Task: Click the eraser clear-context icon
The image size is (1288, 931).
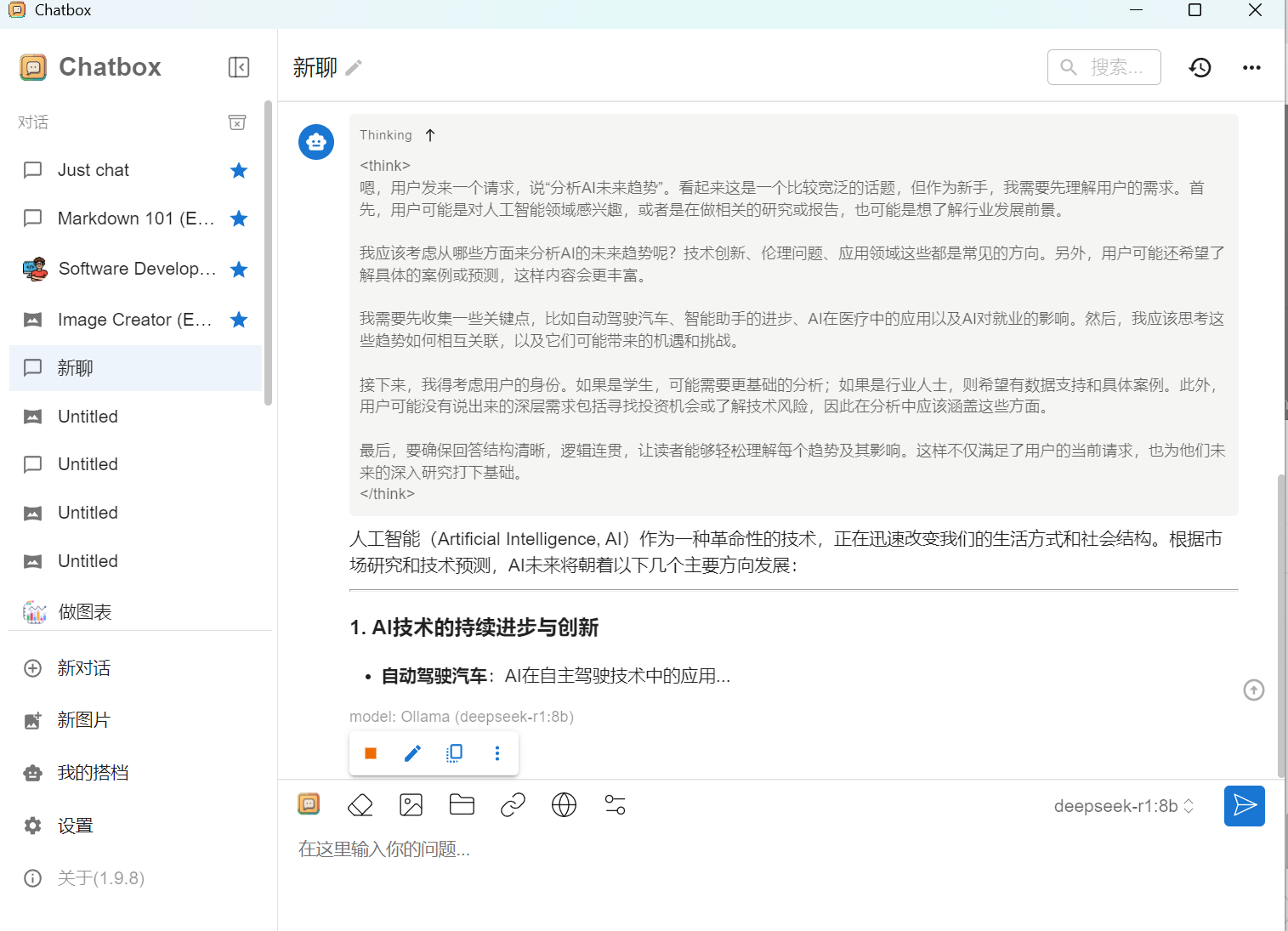Action: pyautogui.click(x=360, y=805)
